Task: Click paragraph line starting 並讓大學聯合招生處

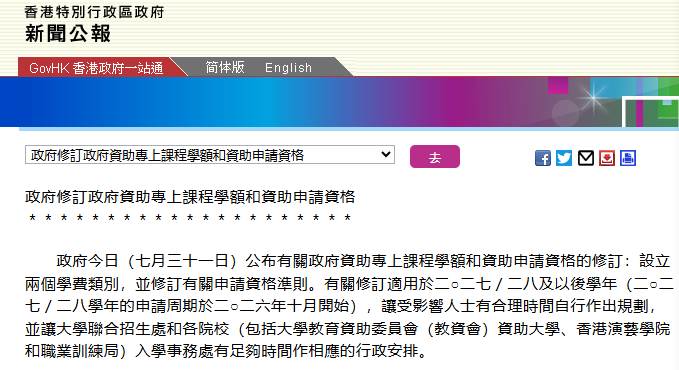Action: click(348, 329)
